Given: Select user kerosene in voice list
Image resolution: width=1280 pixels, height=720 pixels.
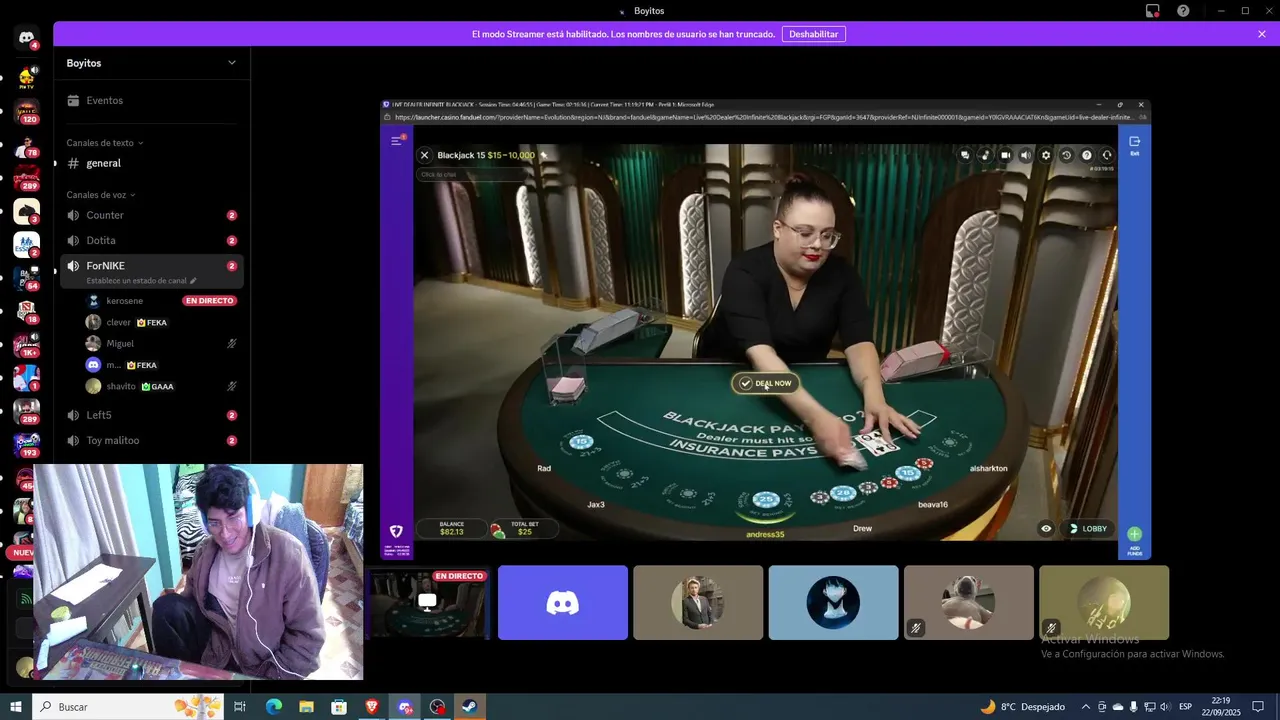Looking at the screenshot, I should [x=125, y=301].
